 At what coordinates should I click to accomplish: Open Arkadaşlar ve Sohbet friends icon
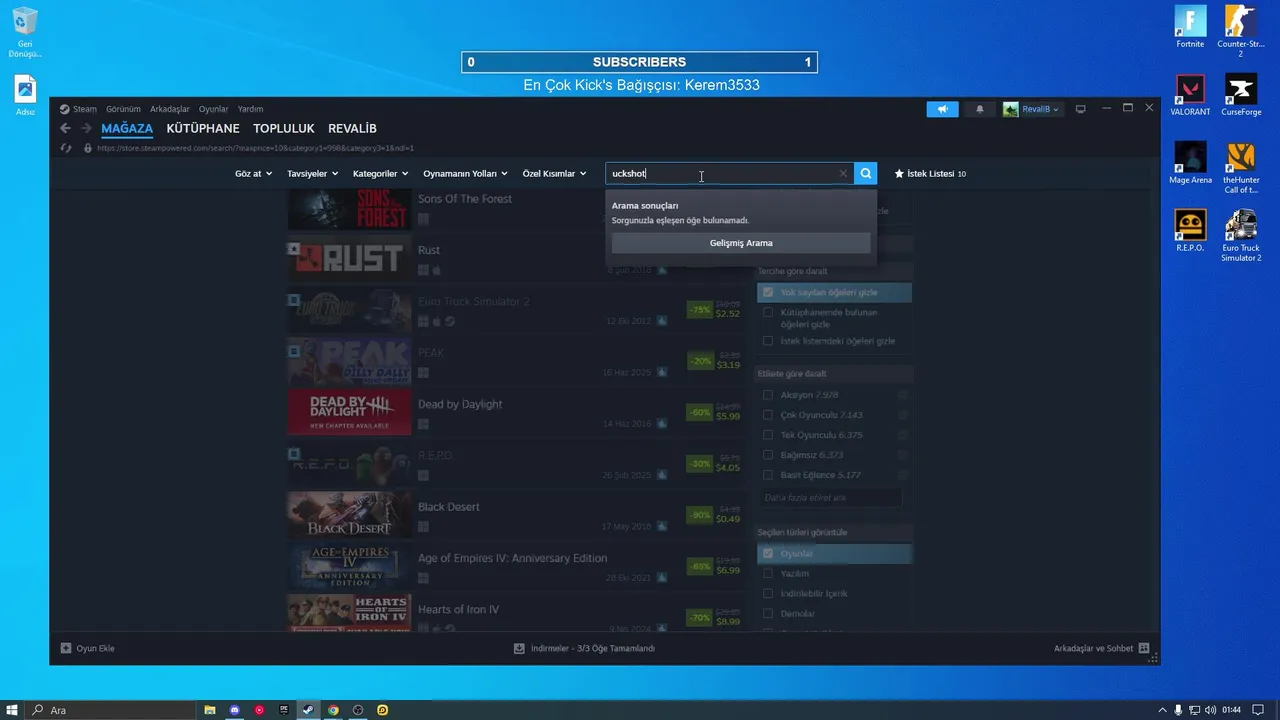(x=1144, y=648)
